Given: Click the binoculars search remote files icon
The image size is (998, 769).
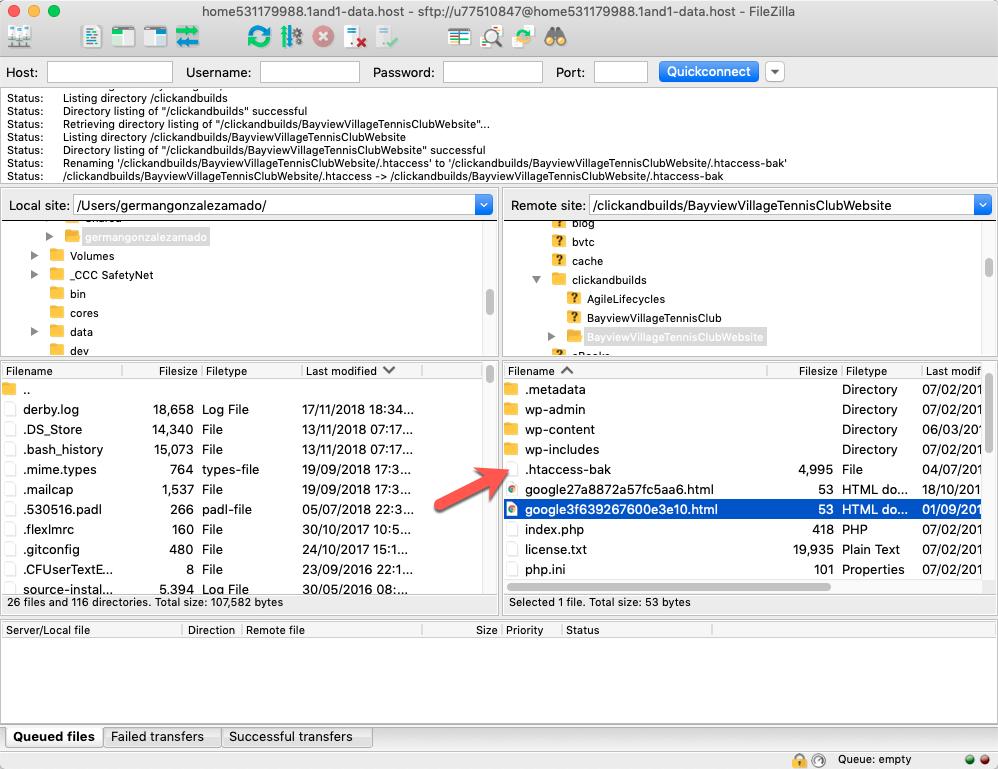Looking at the screenshot, I should pos(556,37).
